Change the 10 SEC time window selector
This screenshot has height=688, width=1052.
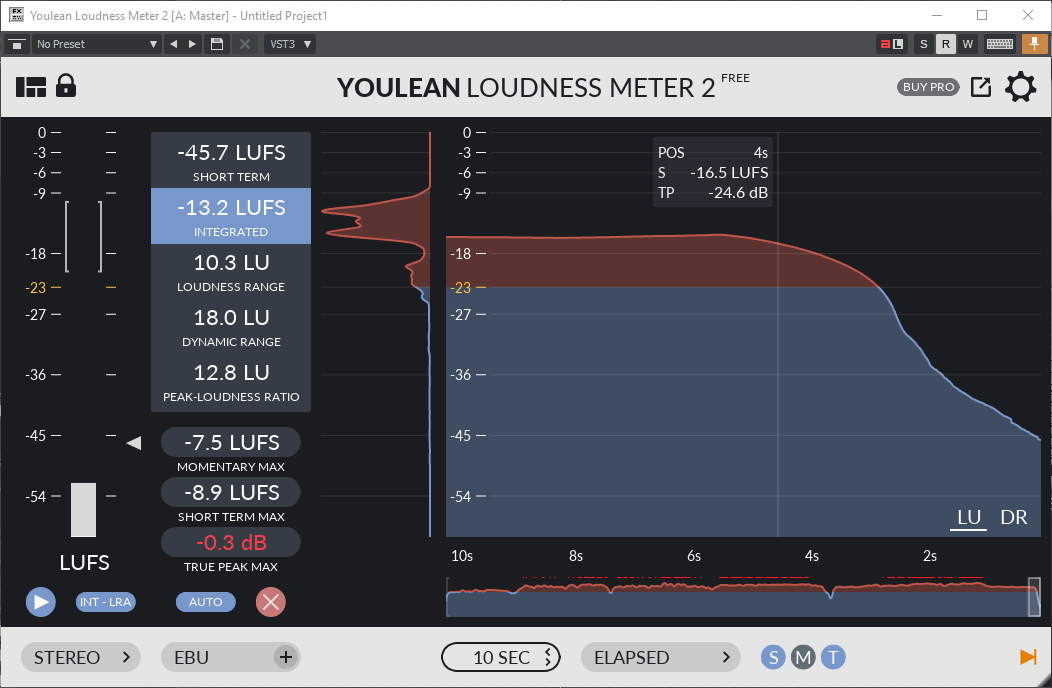coord(501,657)
